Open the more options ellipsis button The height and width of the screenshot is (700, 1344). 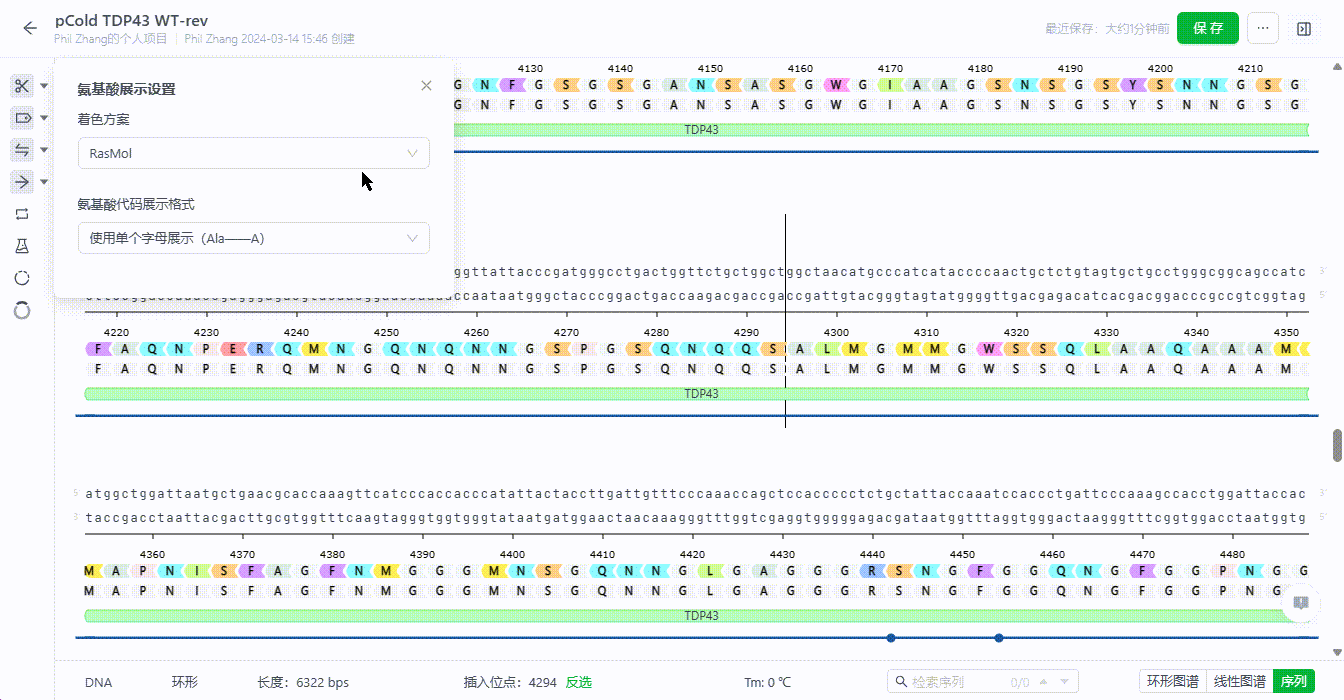click(1263, 29)
